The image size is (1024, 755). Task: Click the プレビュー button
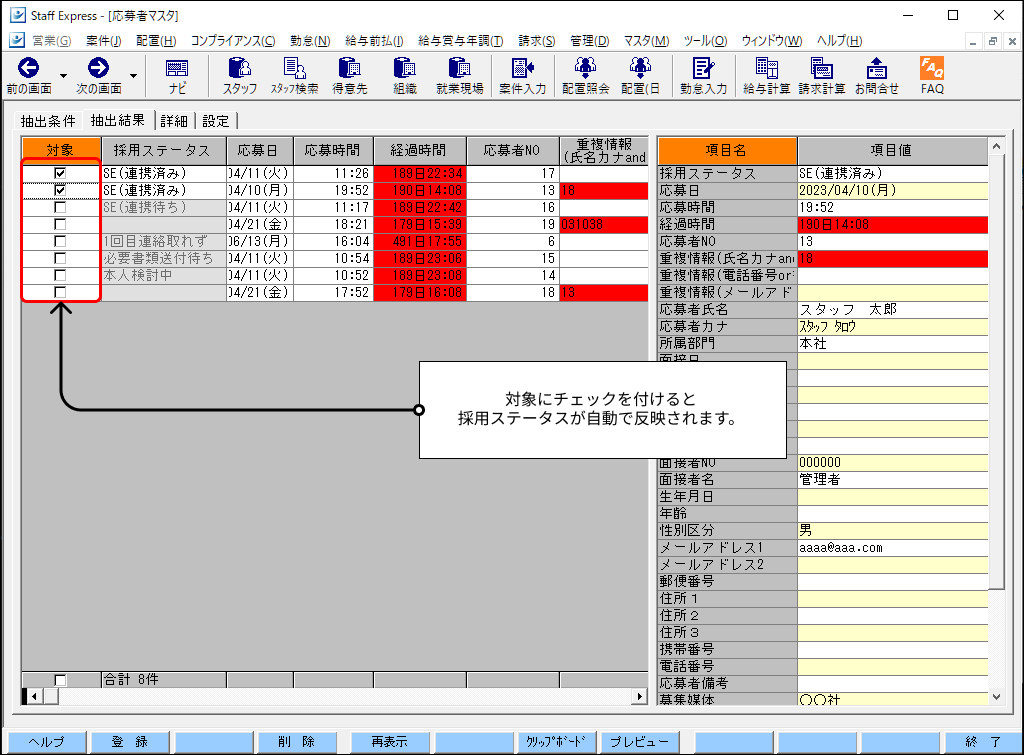[x=639, y=742]
